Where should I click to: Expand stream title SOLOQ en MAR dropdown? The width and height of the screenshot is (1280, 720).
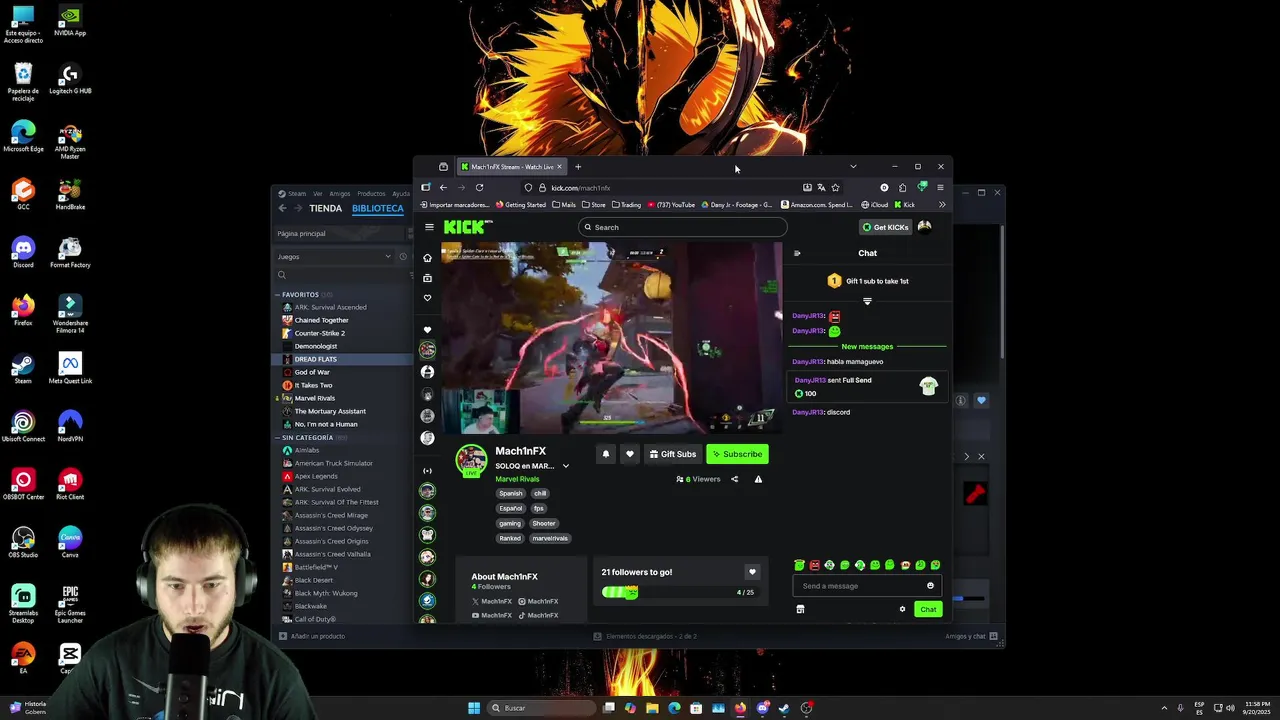tap(566, 466)
